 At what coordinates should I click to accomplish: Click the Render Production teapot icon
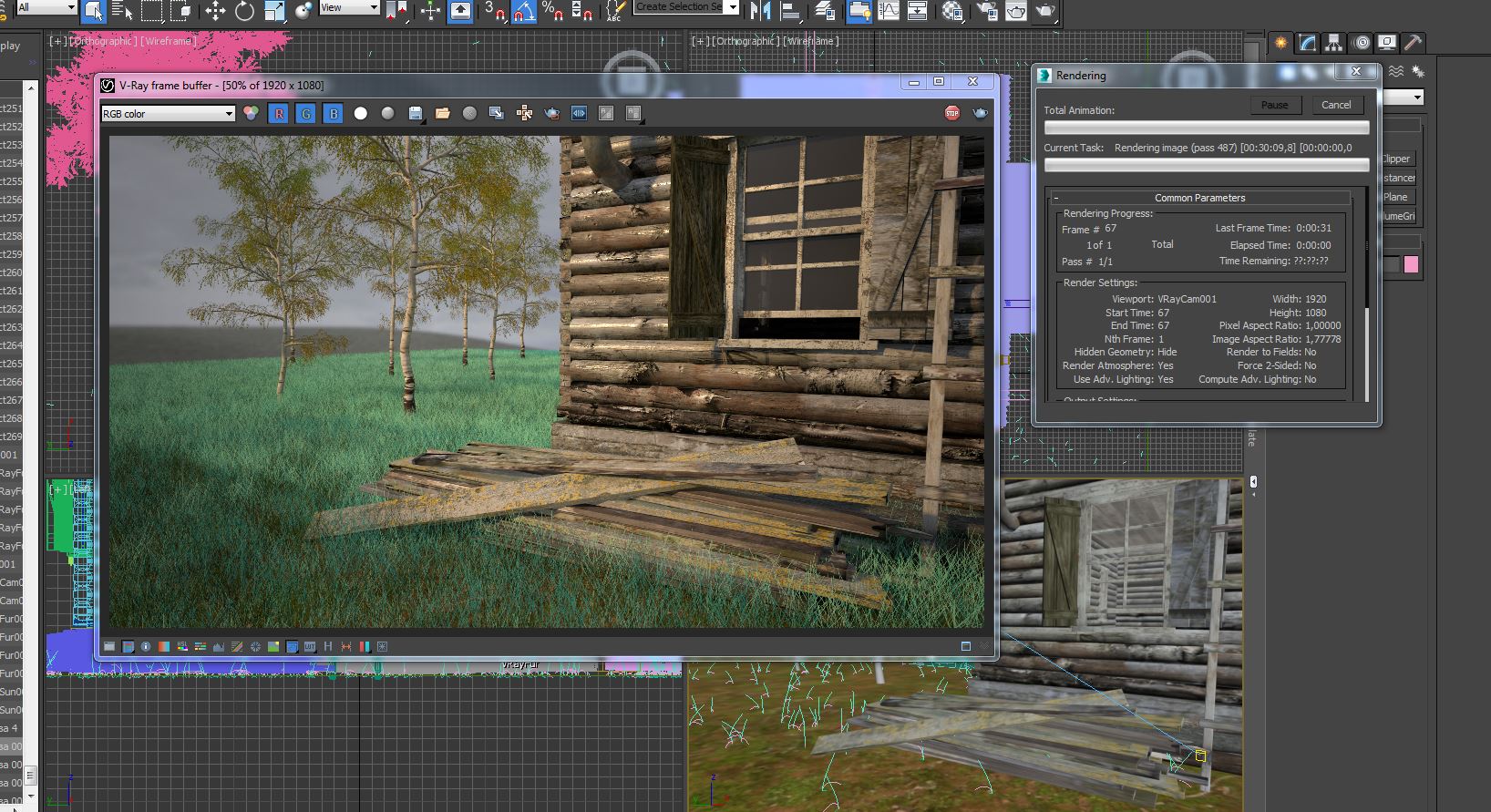pos(1046,10)
